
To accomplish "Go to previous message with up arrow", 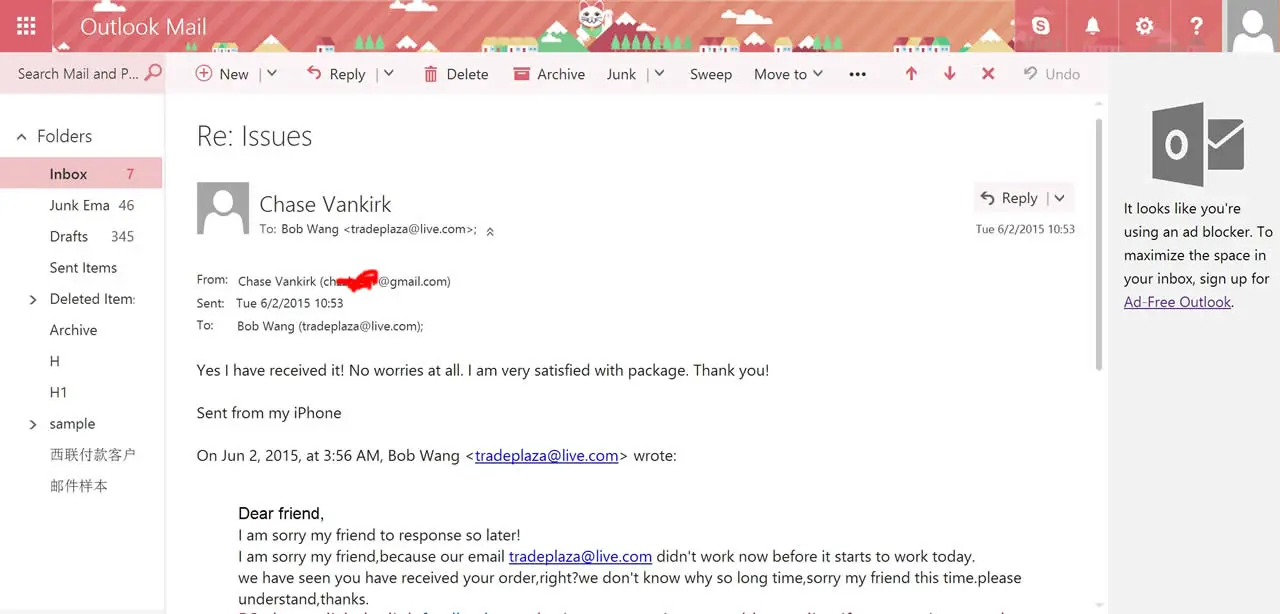I will pyautogui.click(x=911, y=74).
